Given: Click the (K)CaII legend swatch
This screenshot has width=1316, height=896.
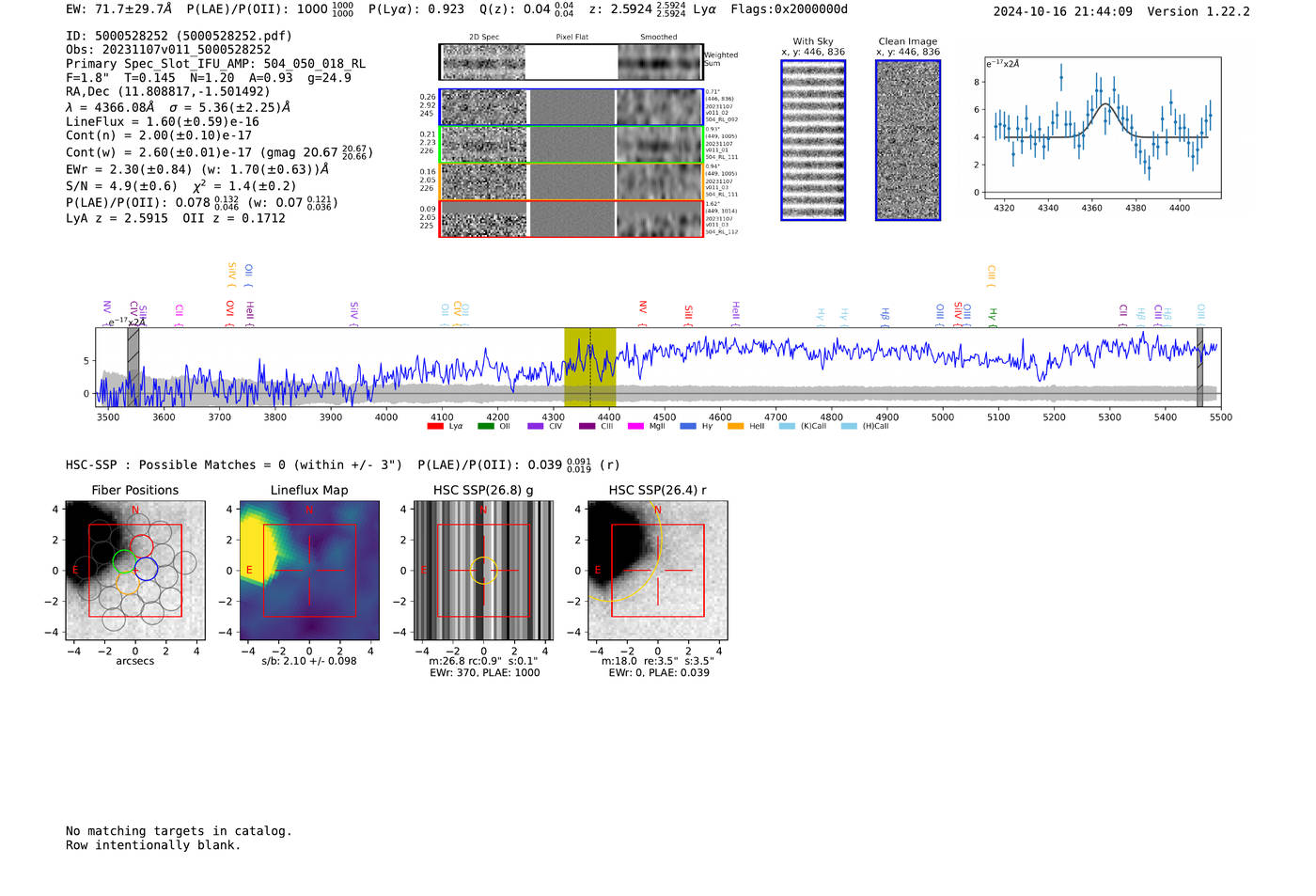Looking at the screenshot, I should (787, 426).
